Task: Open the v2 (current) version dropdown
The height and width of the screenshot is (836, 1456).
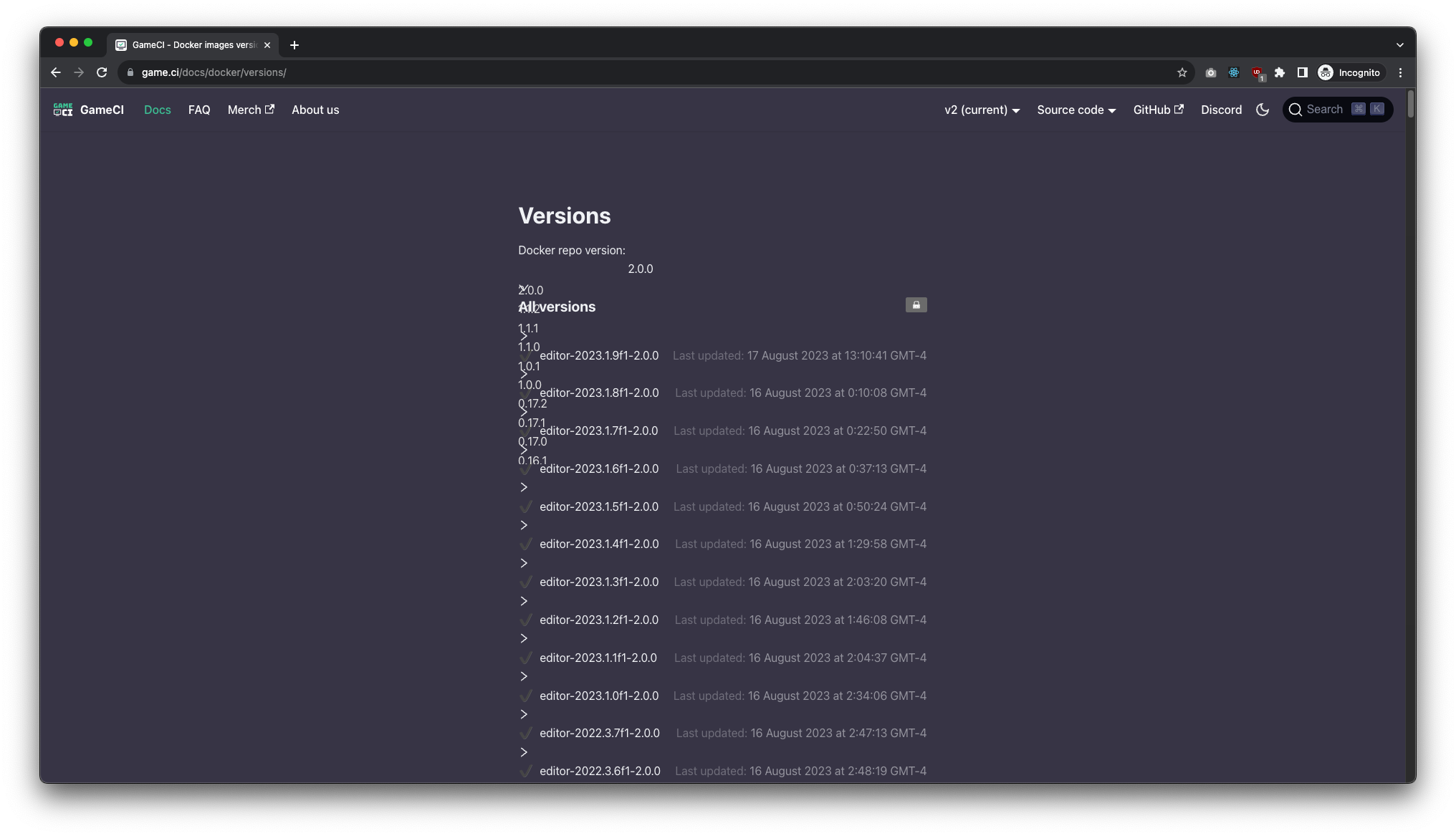Action: coord(981,110)
